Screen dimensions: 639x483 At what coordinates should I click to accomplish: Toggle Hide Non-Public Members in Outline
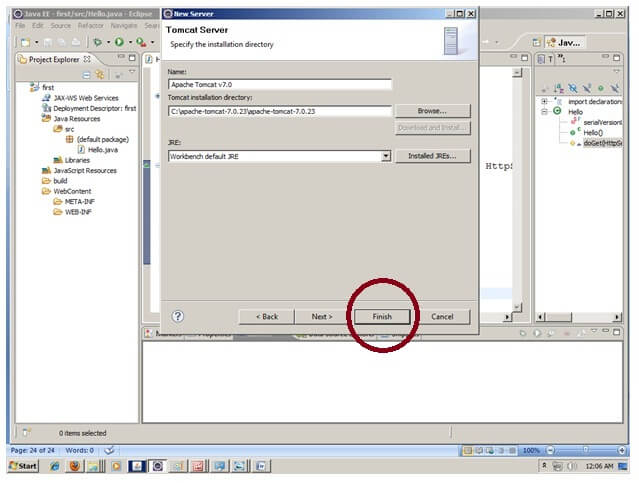601,88
